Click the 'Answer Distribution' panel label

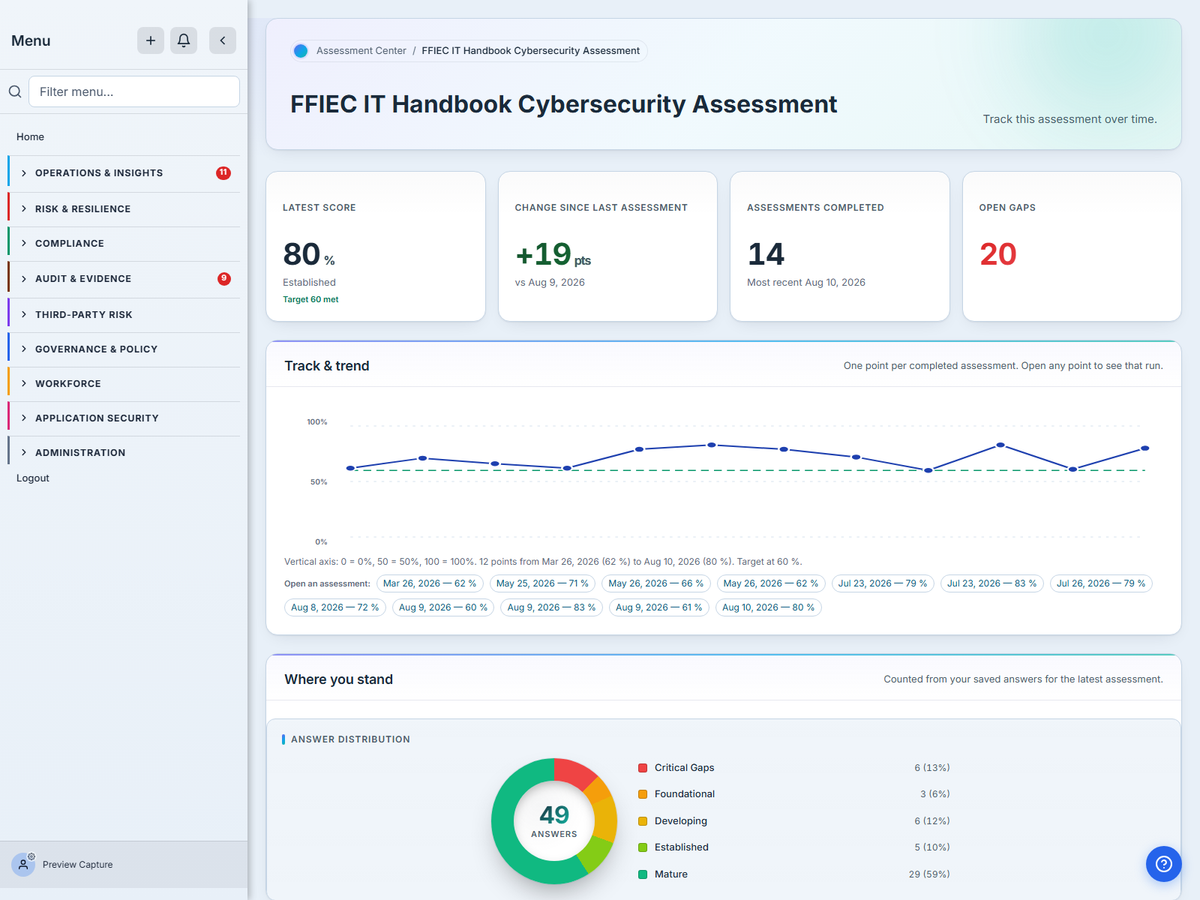click(x=350, y=739)
